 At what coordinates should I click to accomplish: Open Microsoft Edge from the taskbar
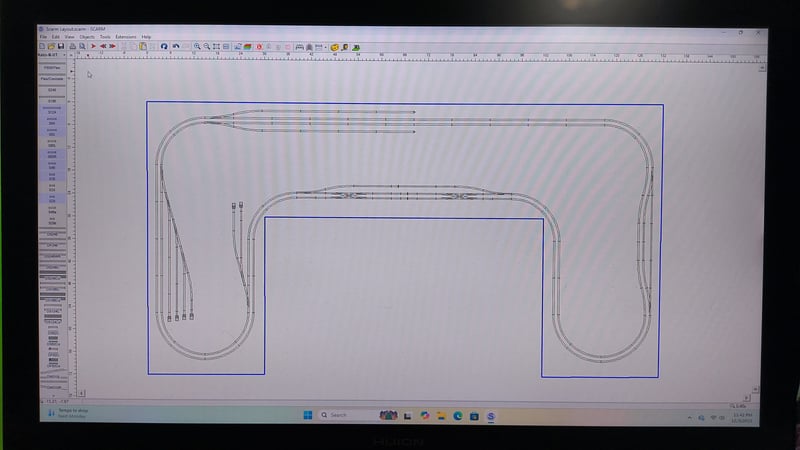click(458, 416)
